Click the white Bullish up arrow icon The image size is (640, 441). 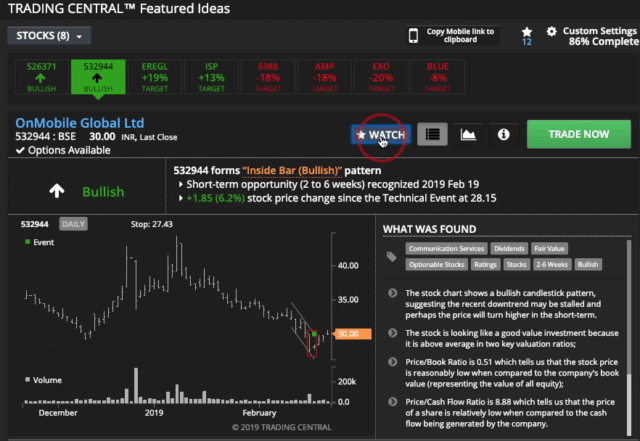tap(57, 191)
